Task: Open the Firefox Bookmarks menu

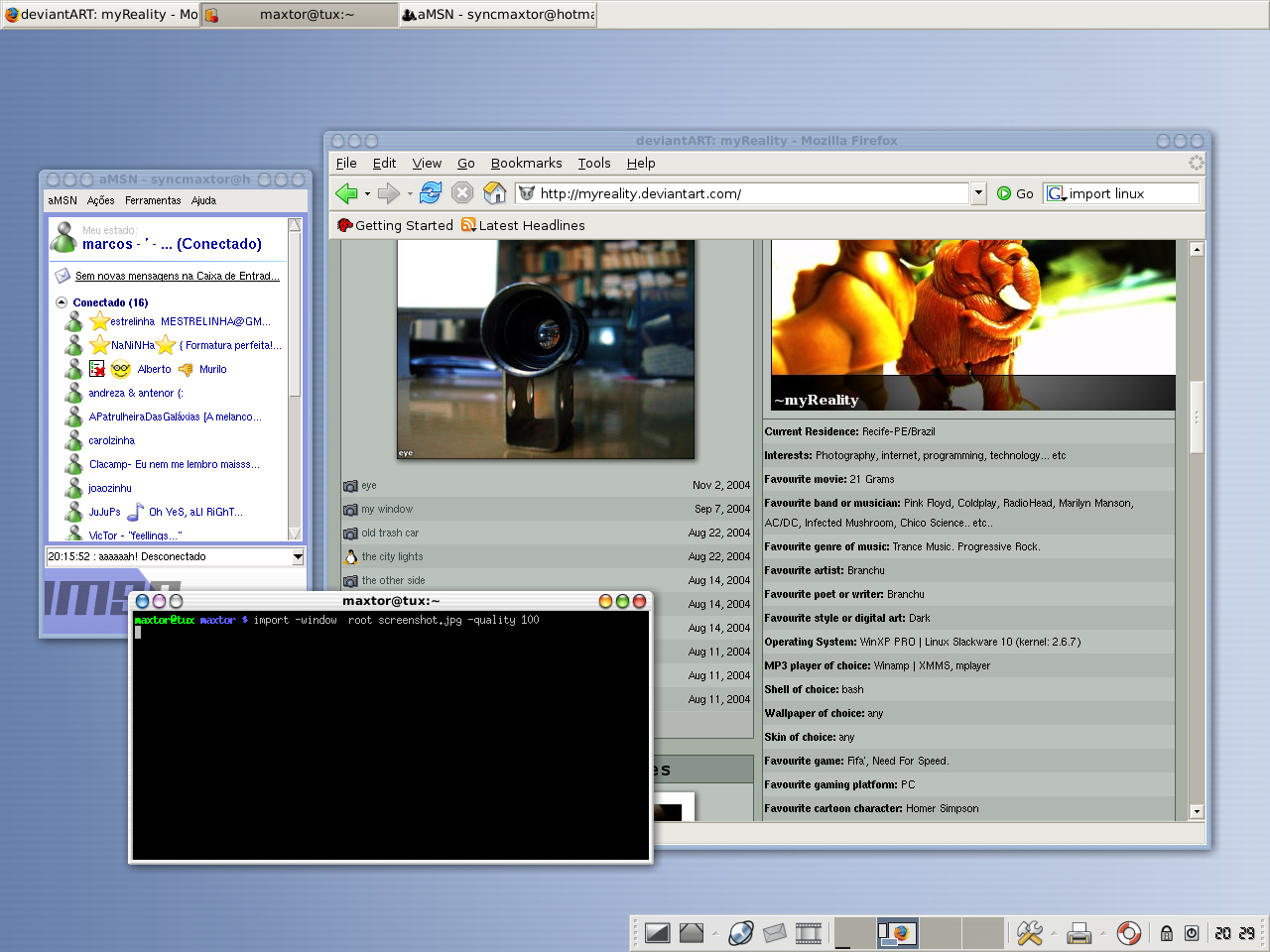Action: coord(526,163)
